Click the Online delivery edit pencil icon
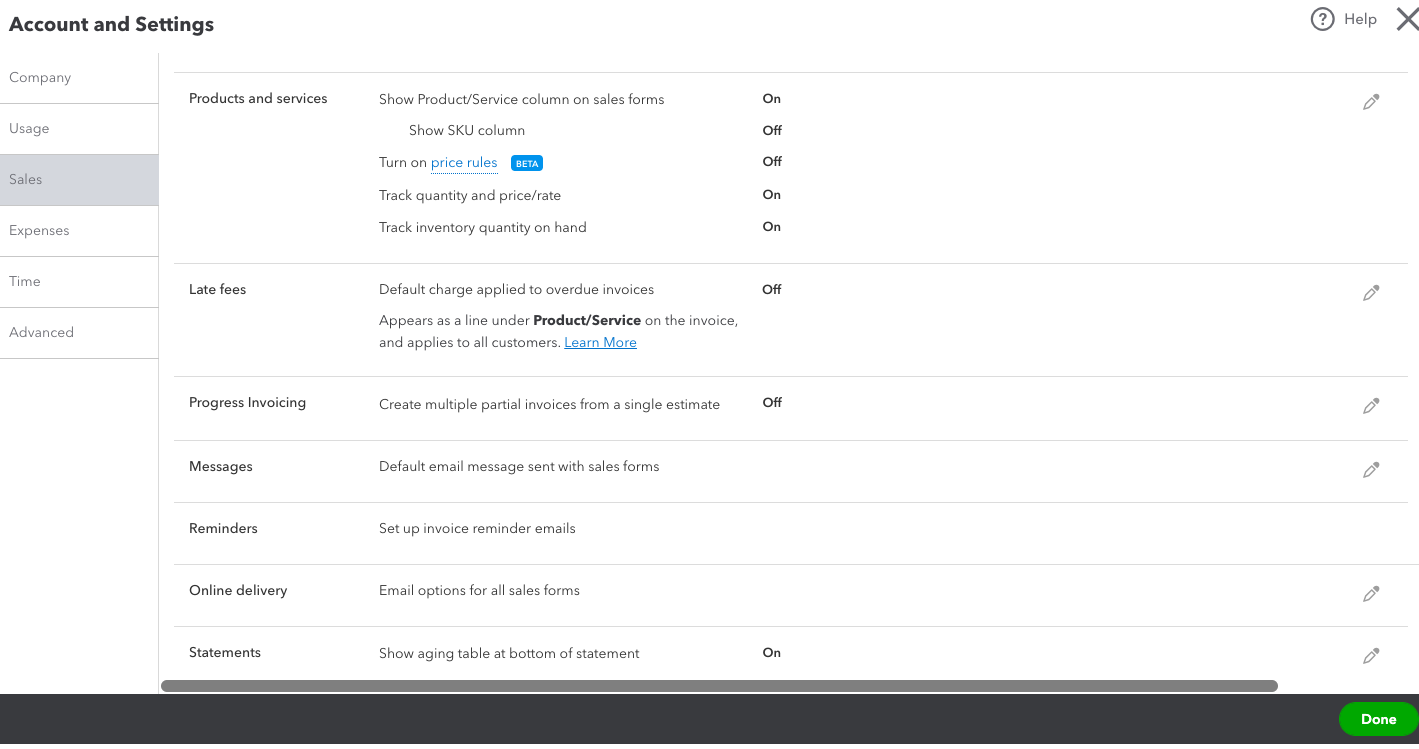The height and width of the screenshot is (749, 1419). (x=1371, y=594)
